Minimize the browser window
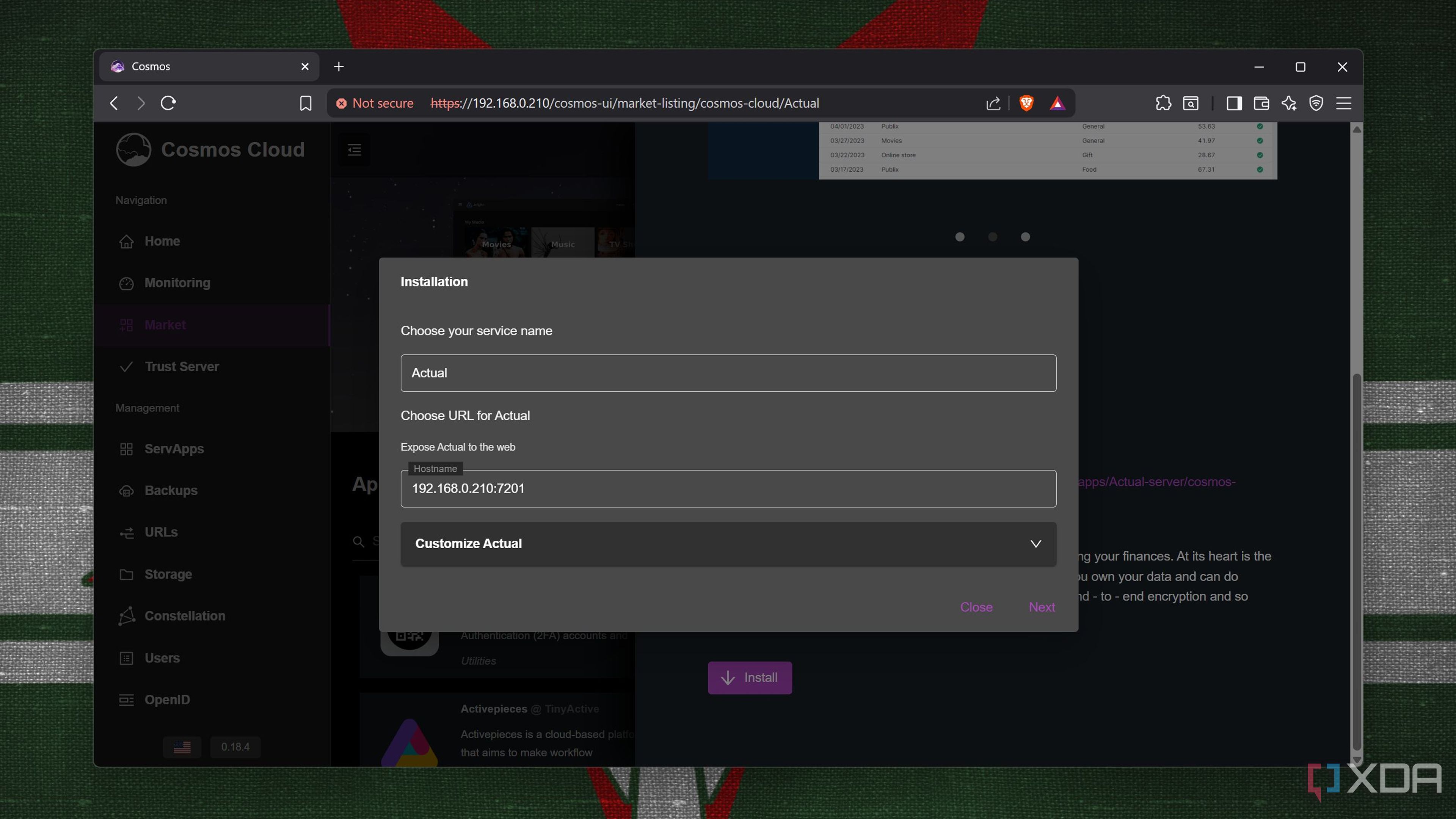Screen dimensions: 1456x819 click(x=1259, y=67)
